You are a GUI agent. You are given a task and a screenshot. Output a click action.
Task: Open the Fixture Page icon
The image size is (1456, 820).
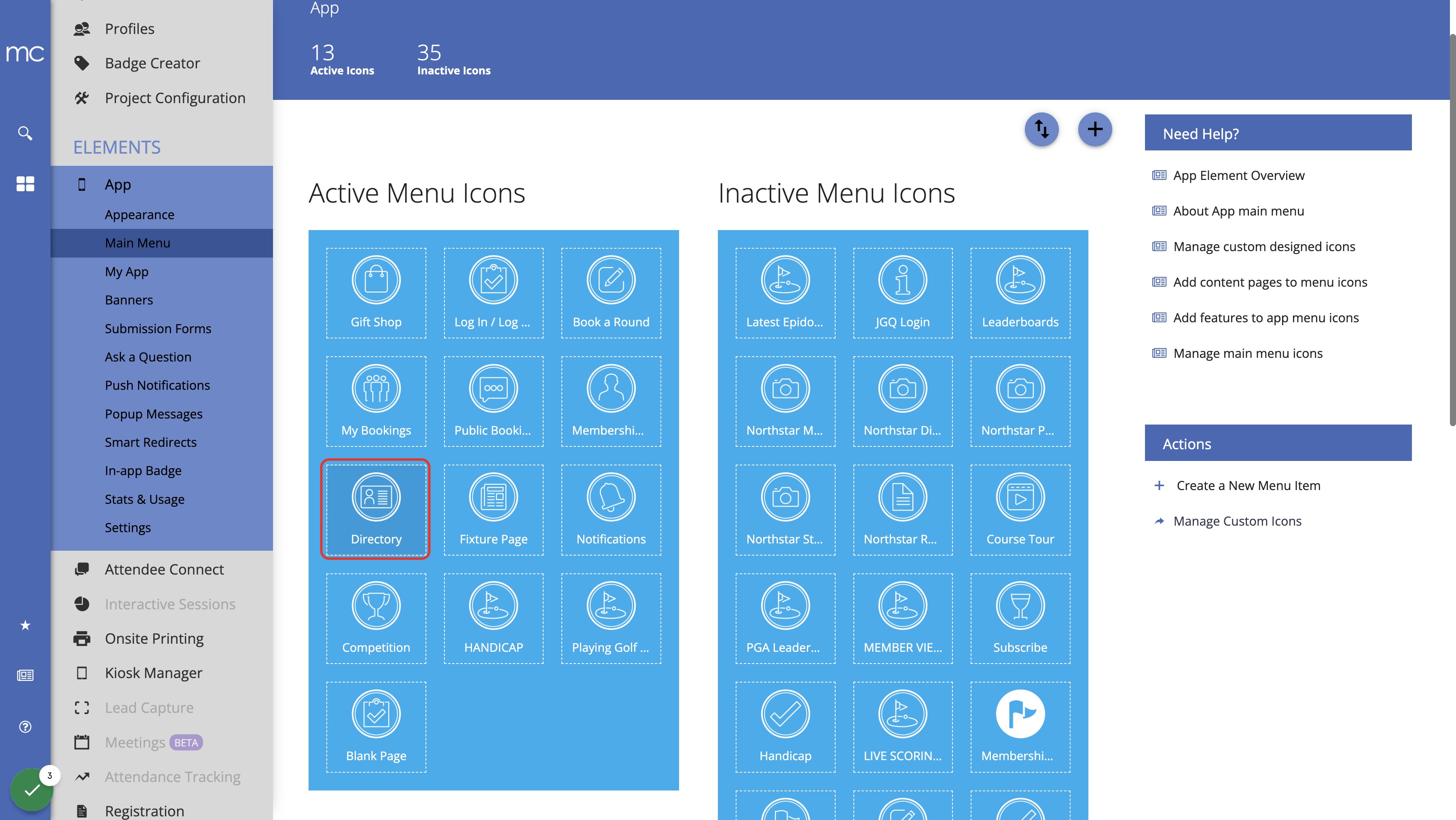(493, 510)
